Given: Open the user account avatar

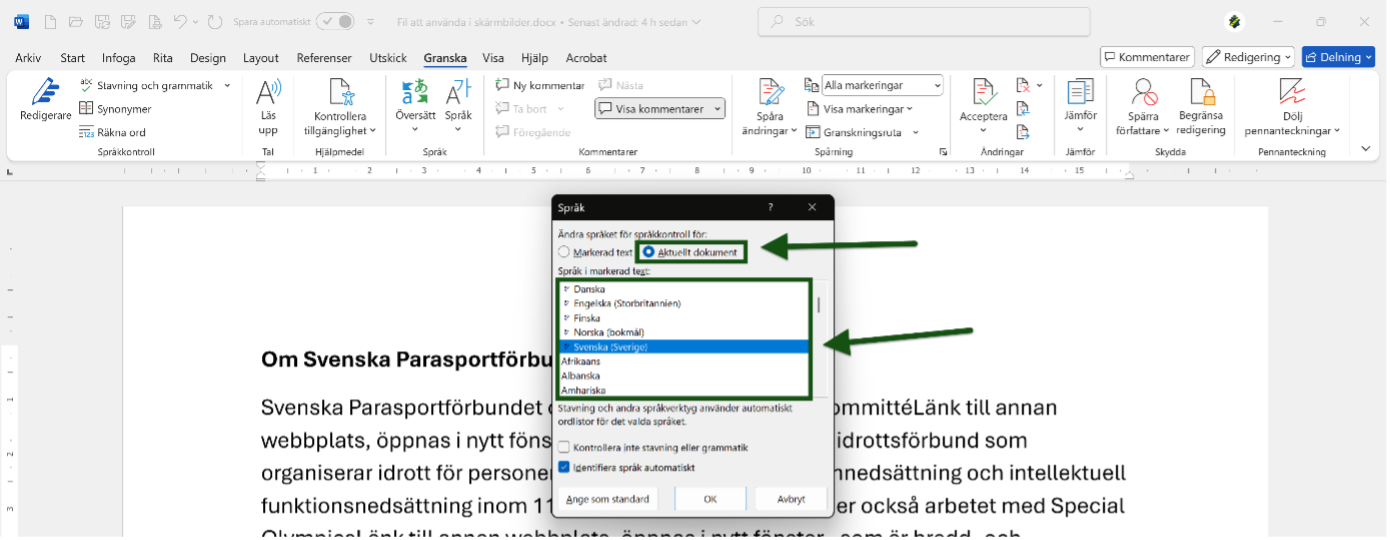Looking at the screenshot, I should click(x=1234, y=22).
